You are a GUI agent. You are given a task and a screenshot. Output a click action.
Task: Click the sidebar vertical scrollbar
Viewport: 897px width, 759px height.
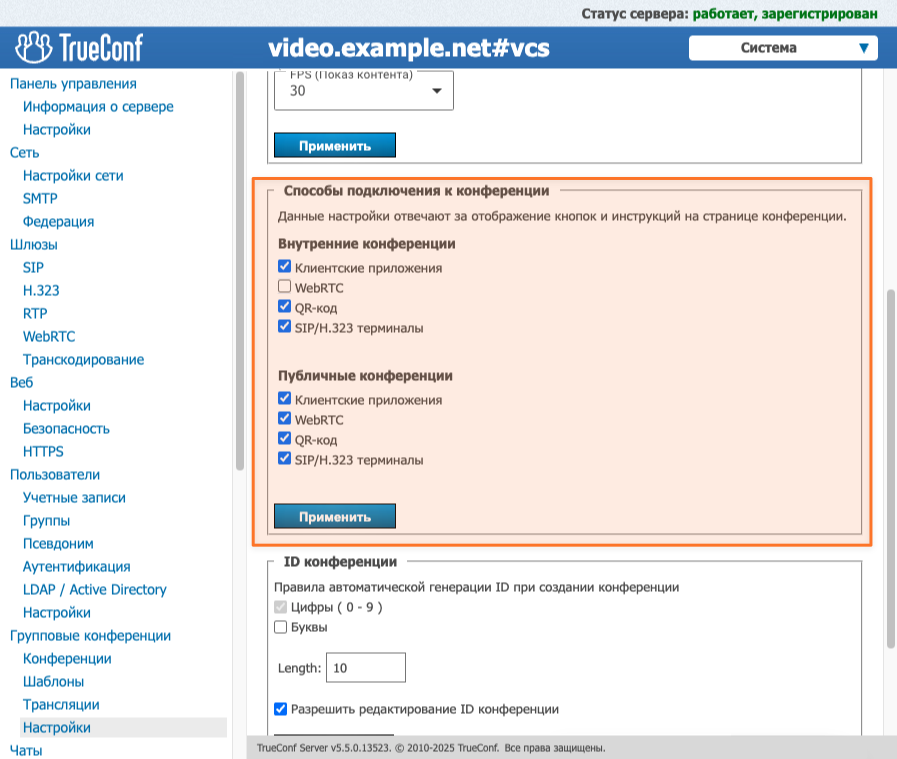[x=240, y=271]
